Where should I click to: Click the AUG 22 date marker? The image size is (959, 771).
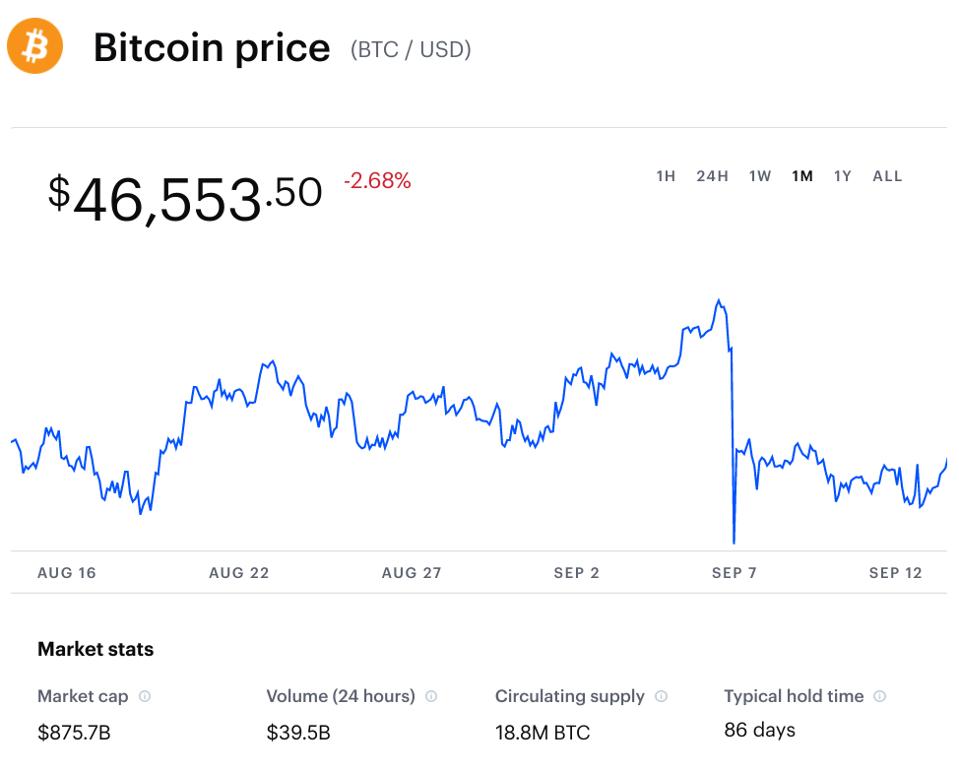(239, 573)
